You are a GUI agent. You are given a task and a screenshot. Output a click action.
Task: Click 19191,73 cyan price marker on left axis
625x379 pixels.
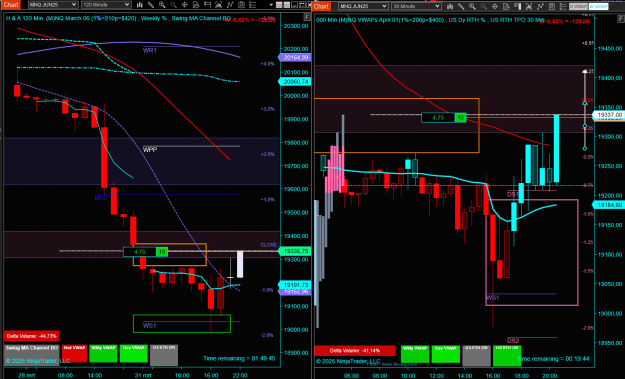click(x=294, y=285)
